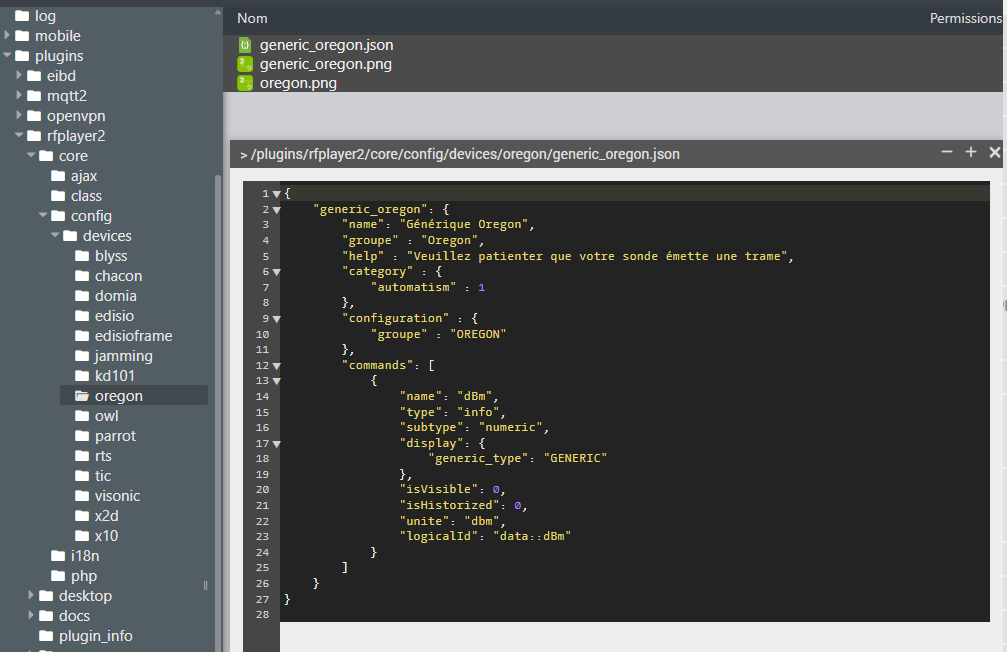Select the opened oregon folder icon

click(x=82, y=396)
